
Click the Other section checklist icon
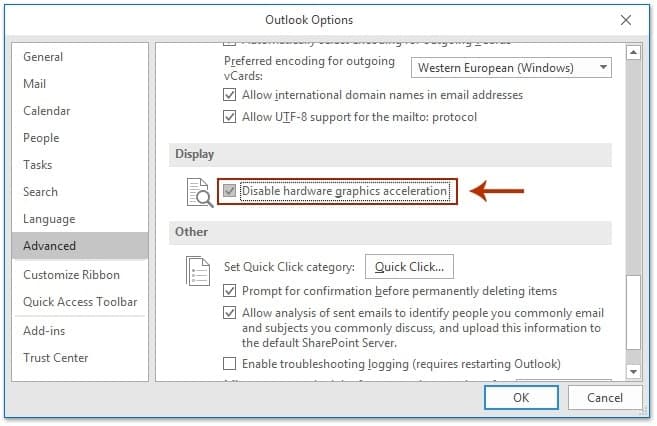[198, 270]
